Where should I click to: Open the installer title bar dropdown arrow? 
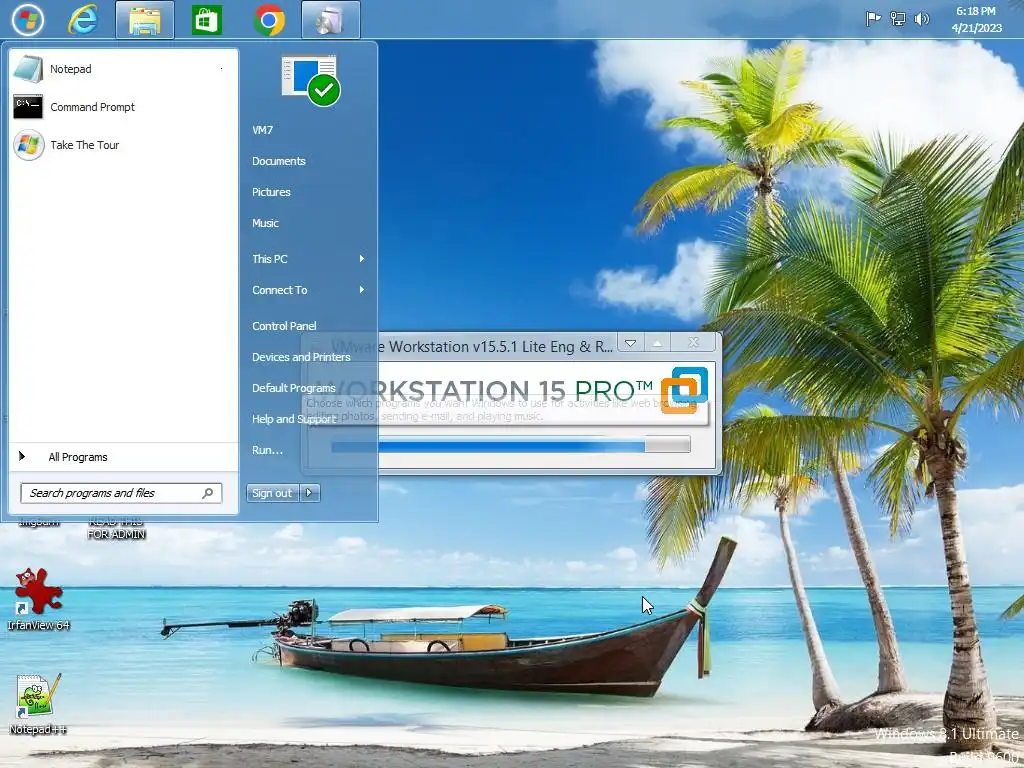(630, 344)
